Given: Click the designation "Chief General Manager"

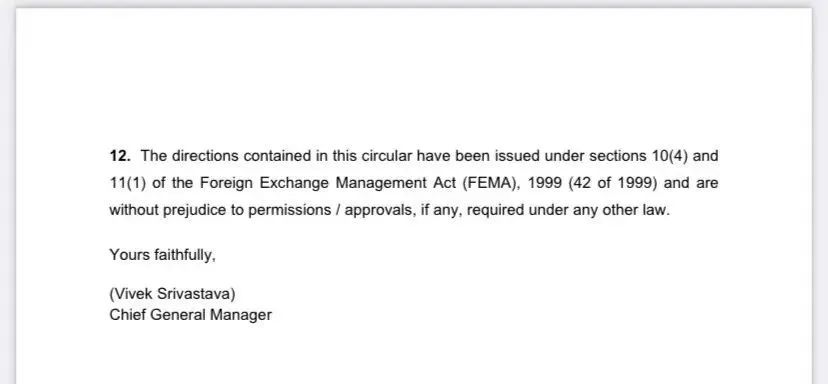Looking at the screenshot, I should click(x=191, y=315).
